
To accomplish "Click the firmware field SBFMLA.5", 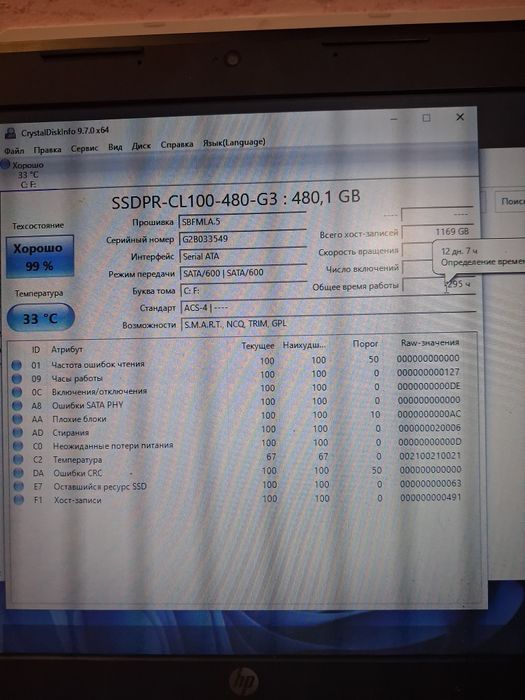I will (242, 221).
